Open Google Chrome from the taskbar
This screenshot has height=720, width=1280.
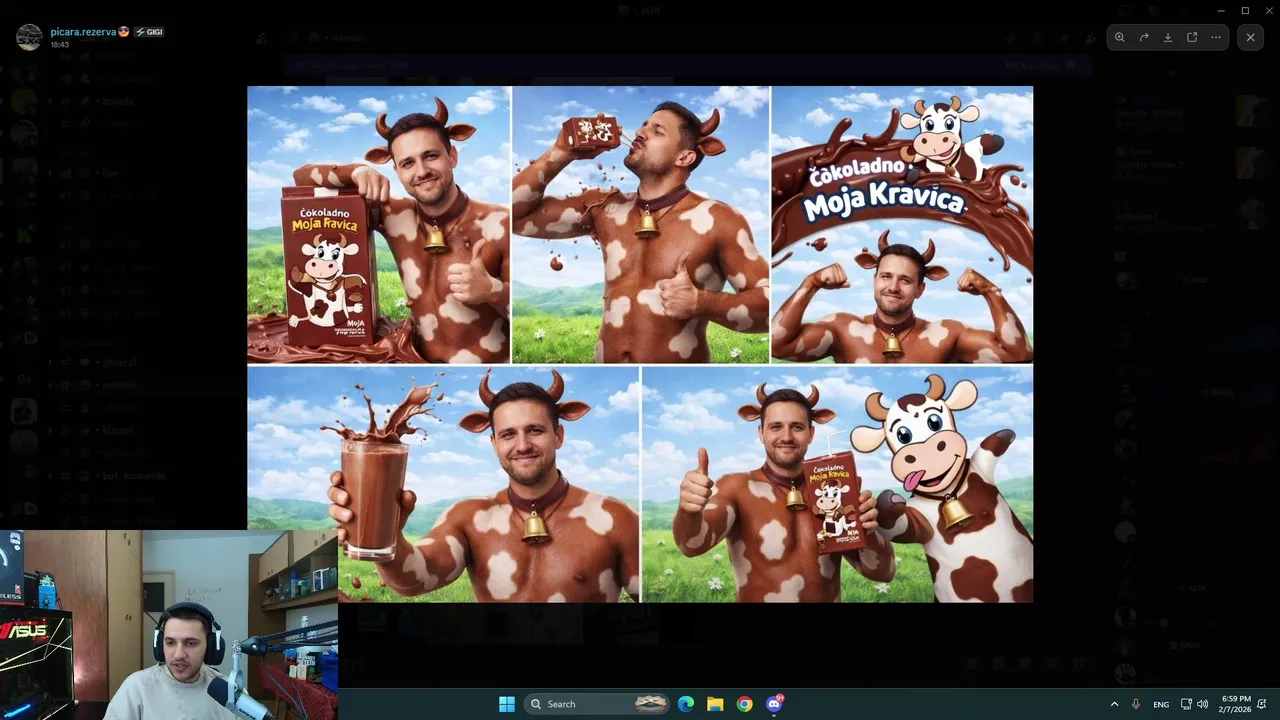coord(745,704)
